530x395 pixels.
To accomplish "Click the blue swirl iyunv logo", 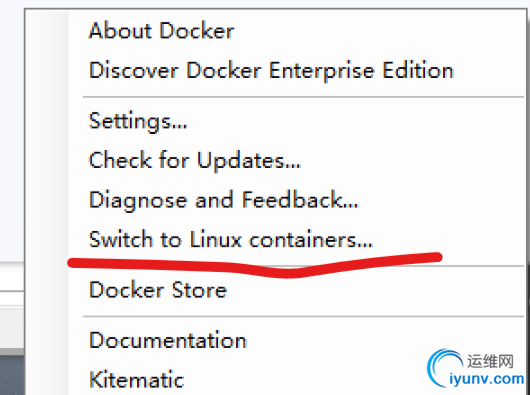I will point(445,368).
